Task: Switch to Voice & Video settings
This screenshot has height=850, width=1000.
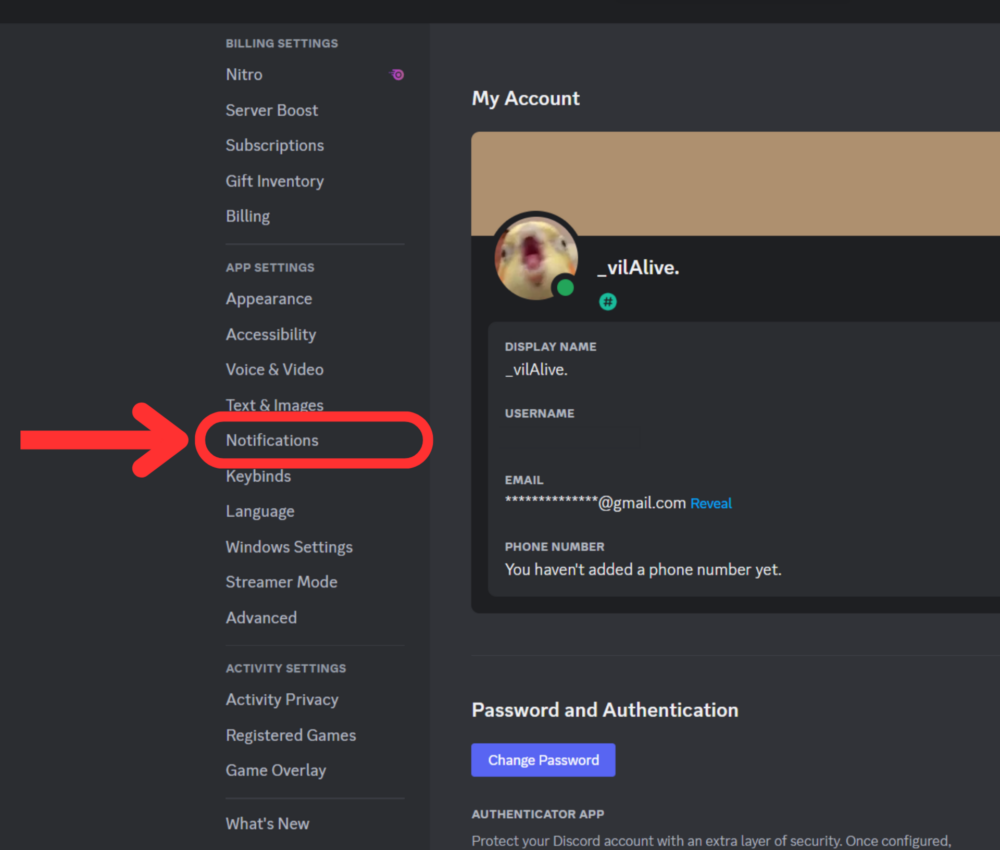Action: click(x=274, y=369)
